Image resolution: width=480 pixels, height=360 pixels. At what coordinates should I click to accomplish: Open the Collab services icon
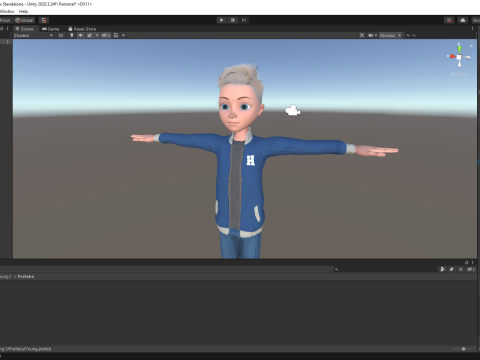pos(449,20)
